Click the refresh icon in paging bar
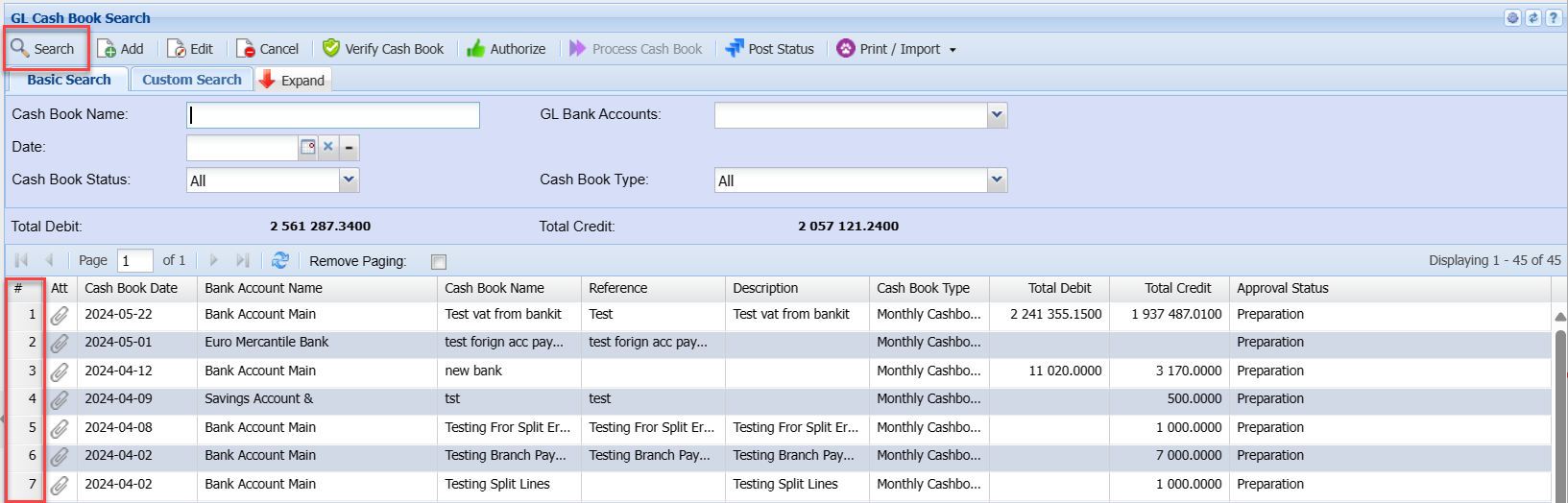1568x503 pixels. 280,260
